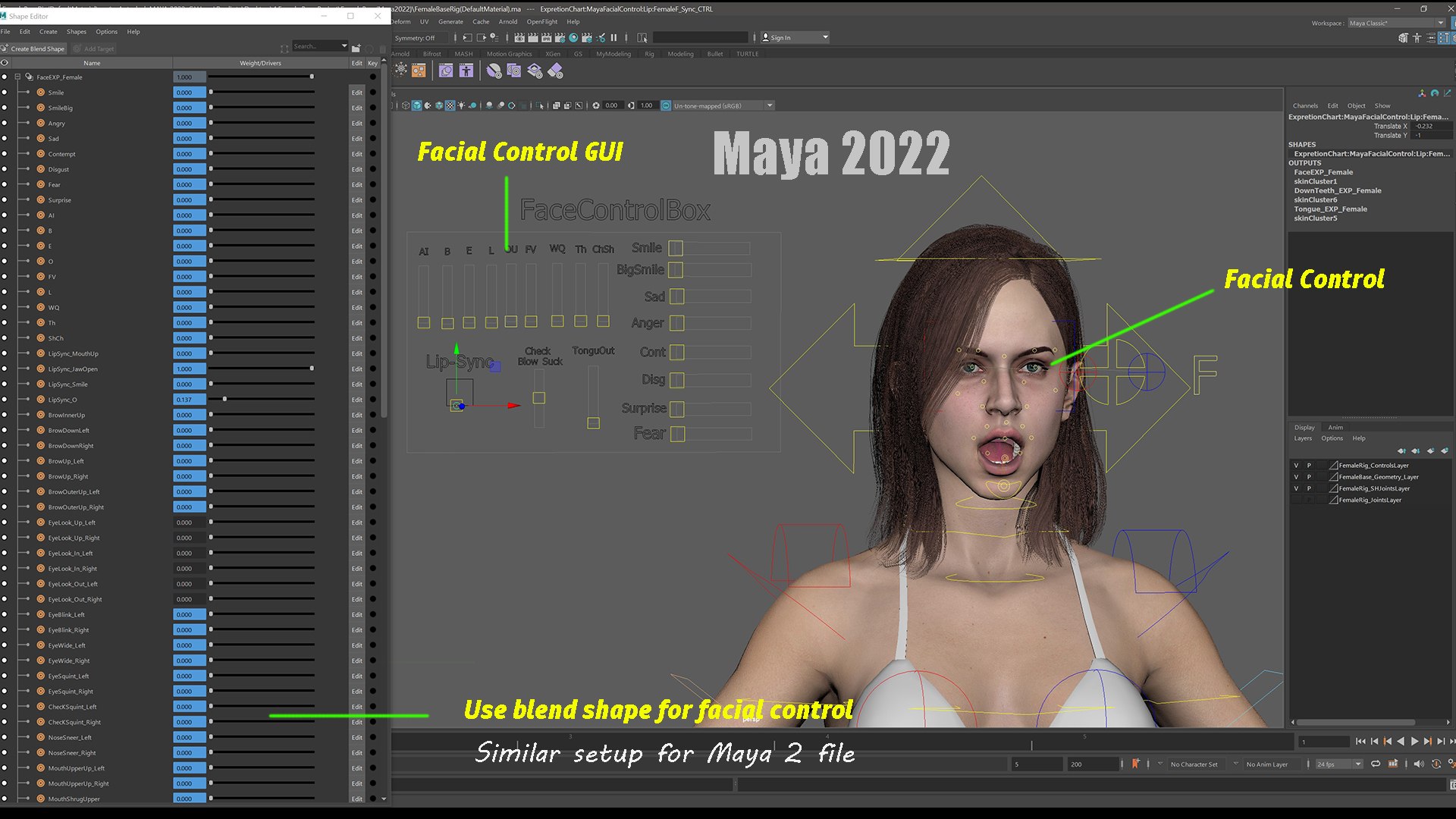Switch to the MASH shelf tab
The height and width of the screenshot is (819, 1456).
tap(463, 54)
